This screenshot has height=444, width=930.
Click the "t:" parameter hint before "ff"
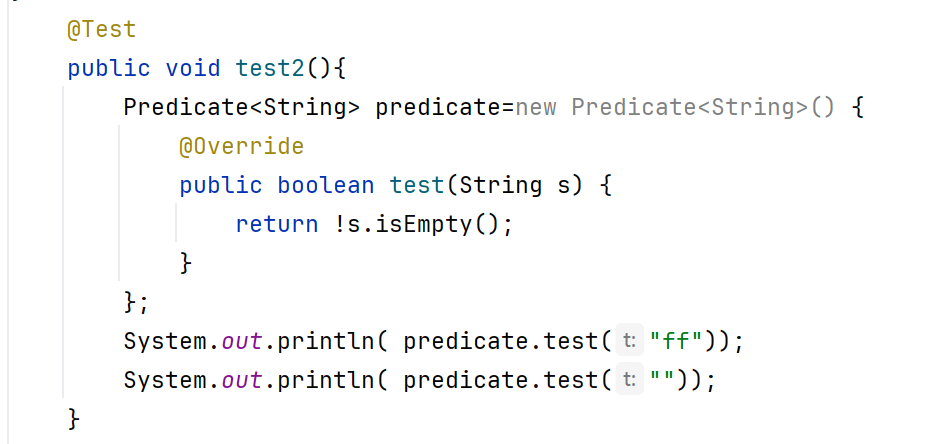[629, 340]
